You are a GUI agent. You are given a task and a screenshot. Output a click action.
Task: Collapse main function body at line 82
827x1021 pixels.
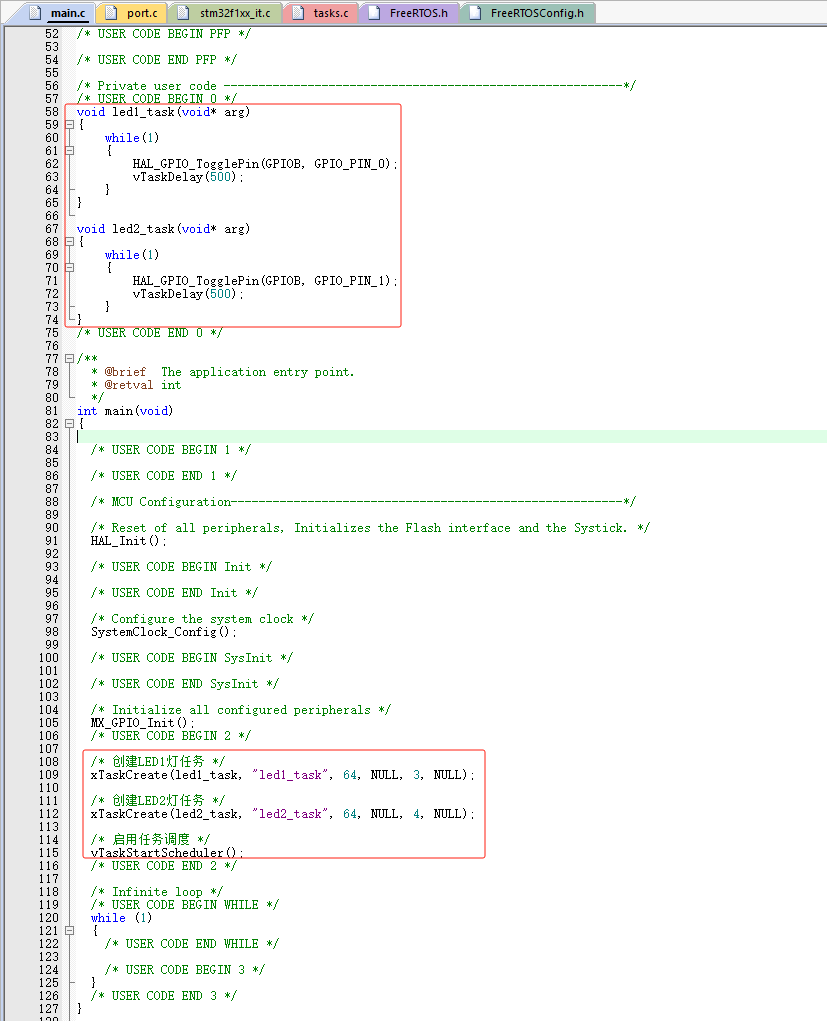click(x=70, y=423)
